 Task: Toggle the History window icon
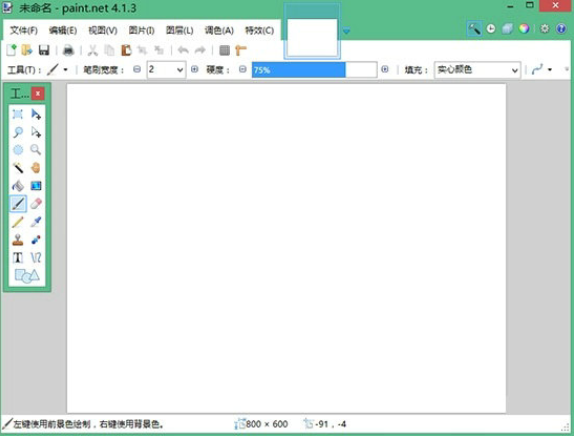[491, 29]
